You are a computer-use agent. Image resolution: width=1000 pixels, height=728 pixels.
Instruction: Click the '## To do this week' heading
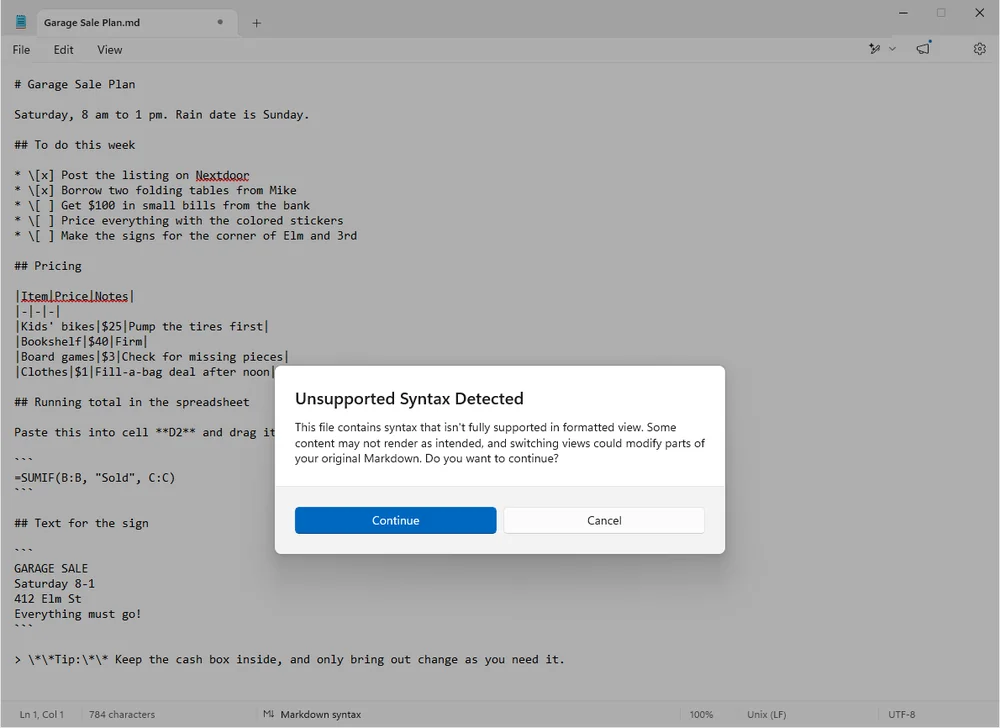point(75,145)
